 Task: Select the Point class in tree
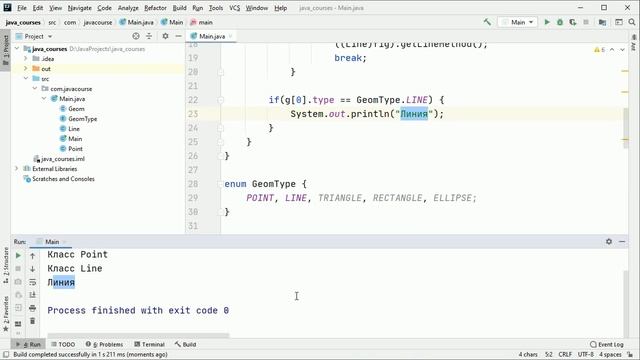click(x=71, y=149)
